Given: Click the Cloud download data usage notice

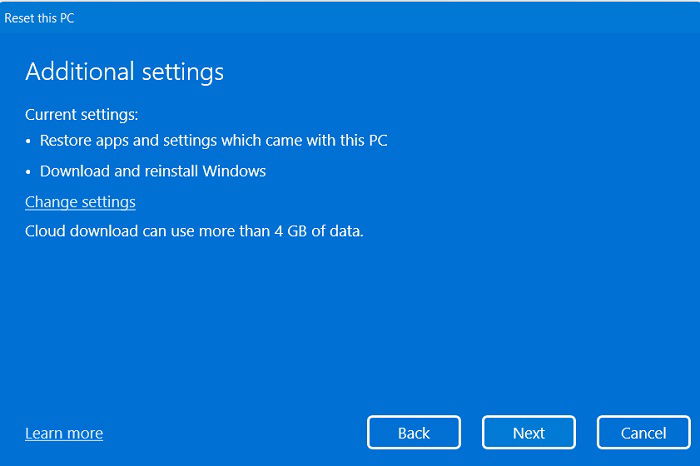Looking at the screenshot, I should pos(194,231).
